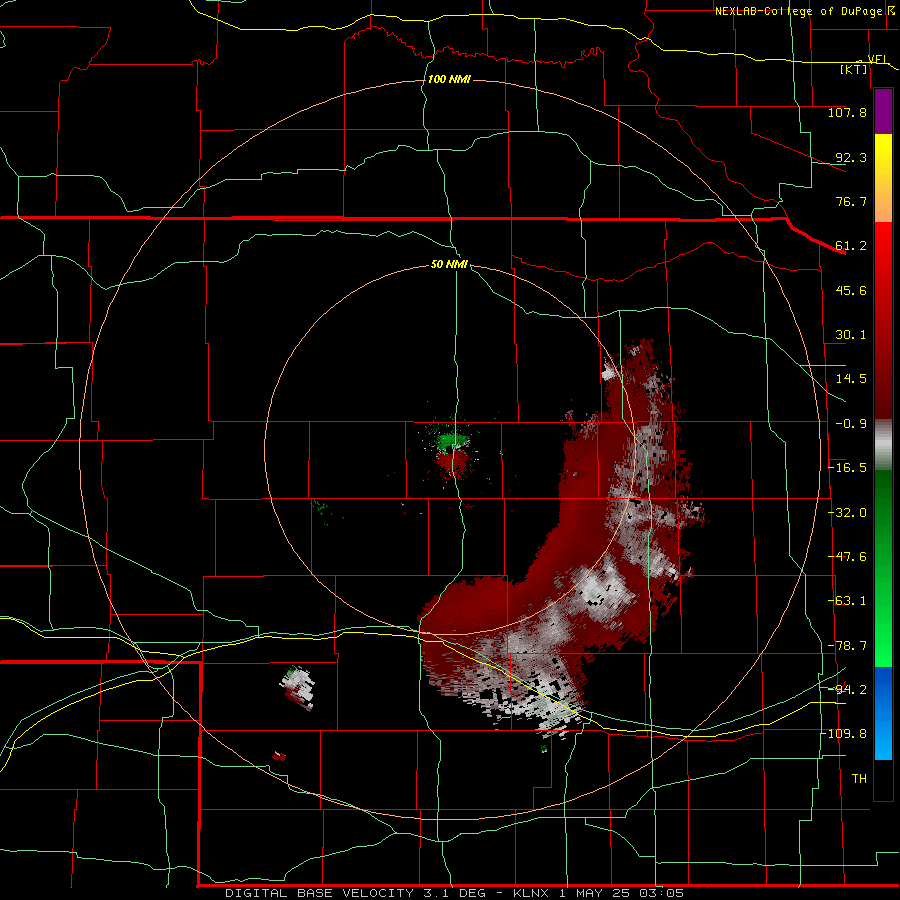Click the 61.2 velocity scale value
The width and height of the screenshot is (900, 900).
pos(851,246)
